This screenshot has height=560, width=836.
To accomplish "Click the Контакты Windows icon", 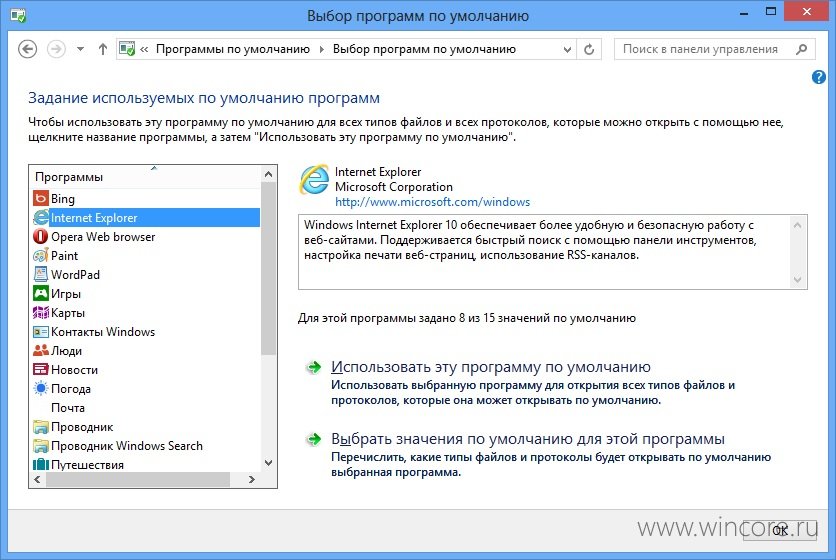I will tap(41, 332).
